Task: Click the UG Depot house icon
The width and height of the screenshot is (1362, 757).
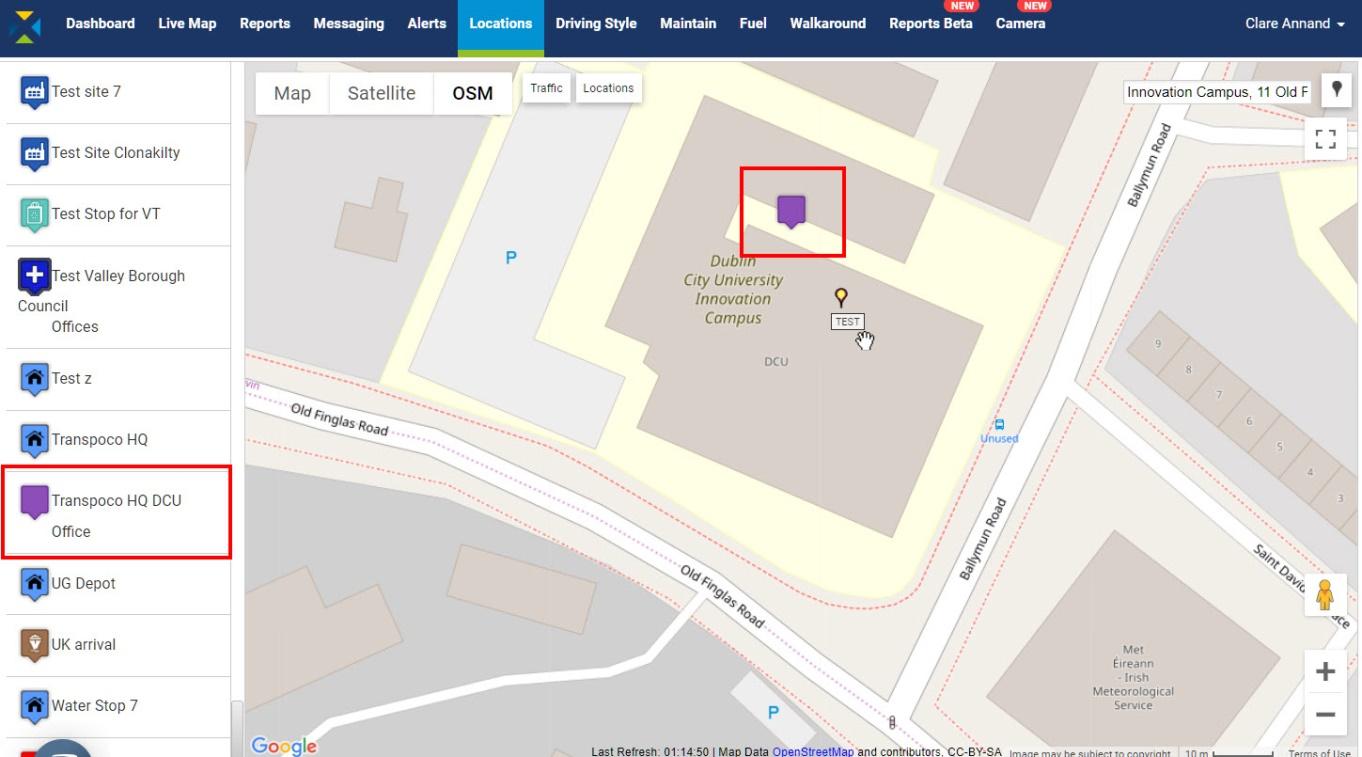Action: [34, 584]
